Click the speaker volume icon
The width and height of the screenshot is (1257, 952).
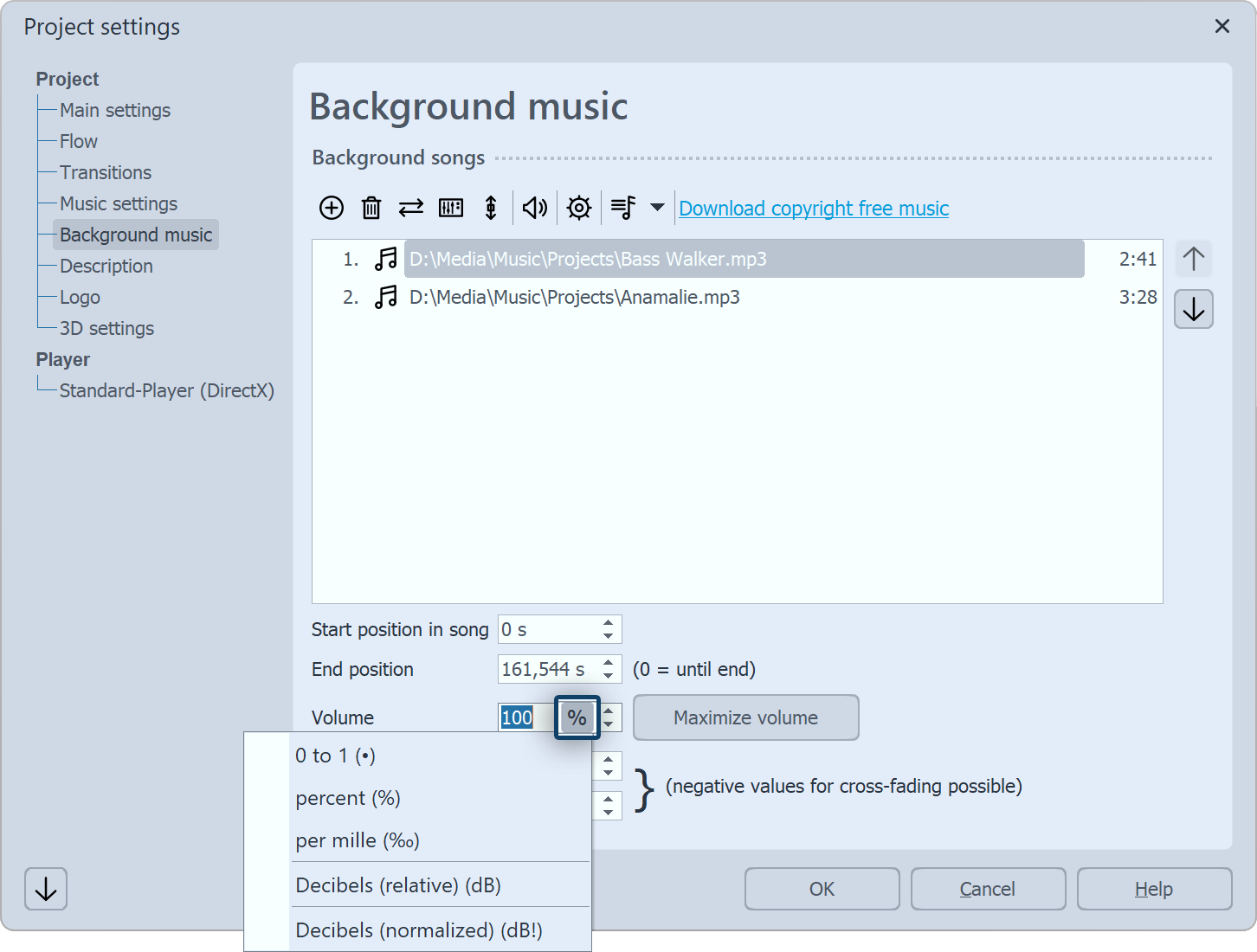(x=535, y=208)
